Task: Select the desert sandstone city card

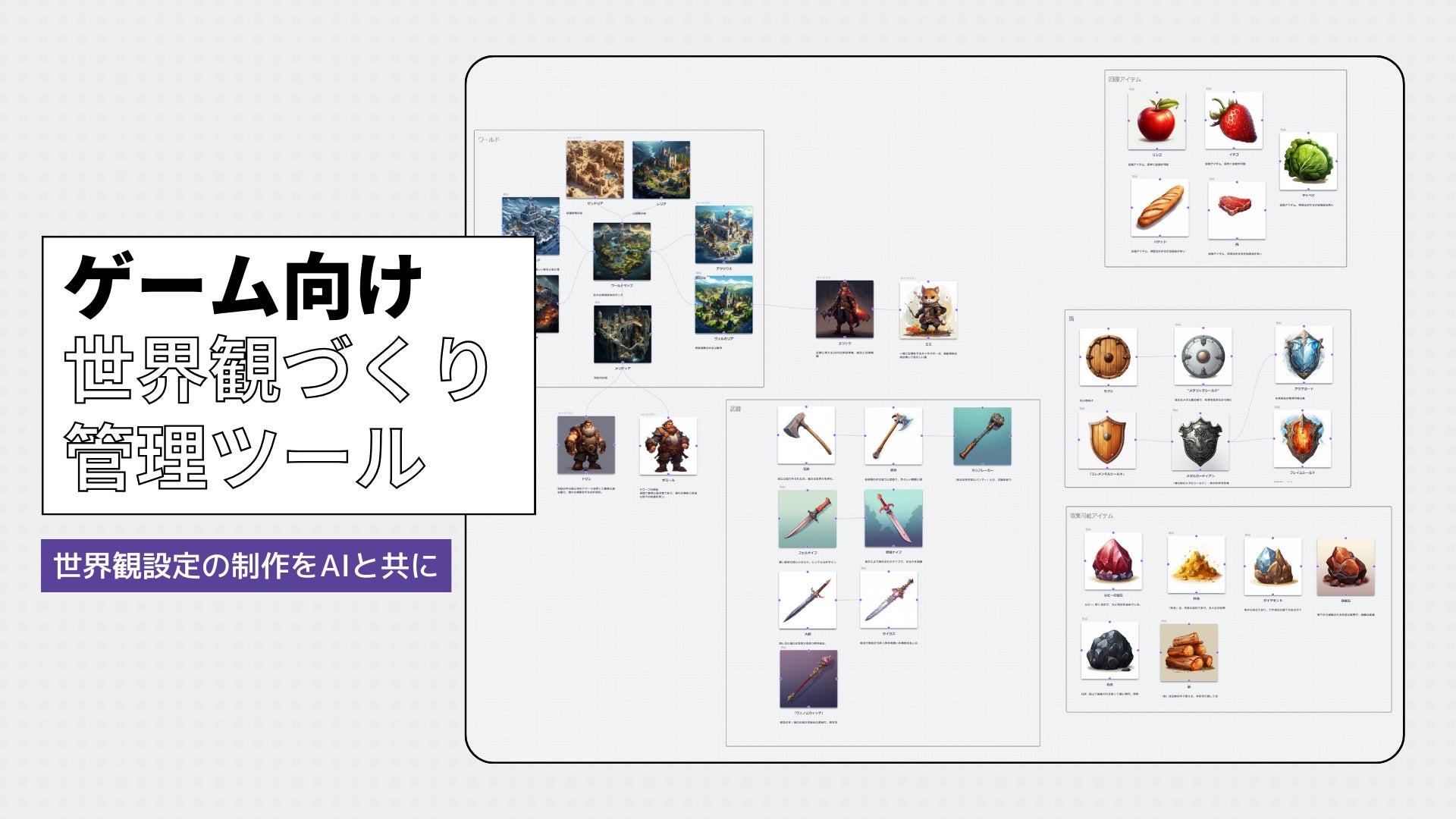Action: click(595, 169)
